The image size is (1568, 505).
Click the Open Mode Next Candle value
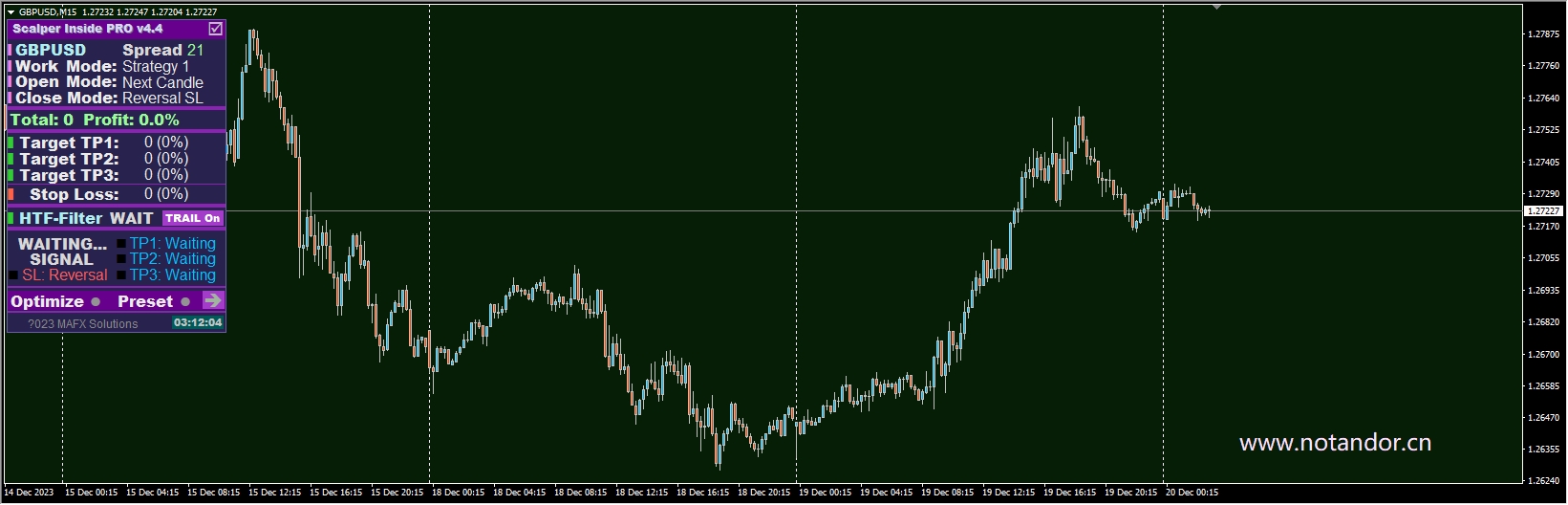click(162, 82)
